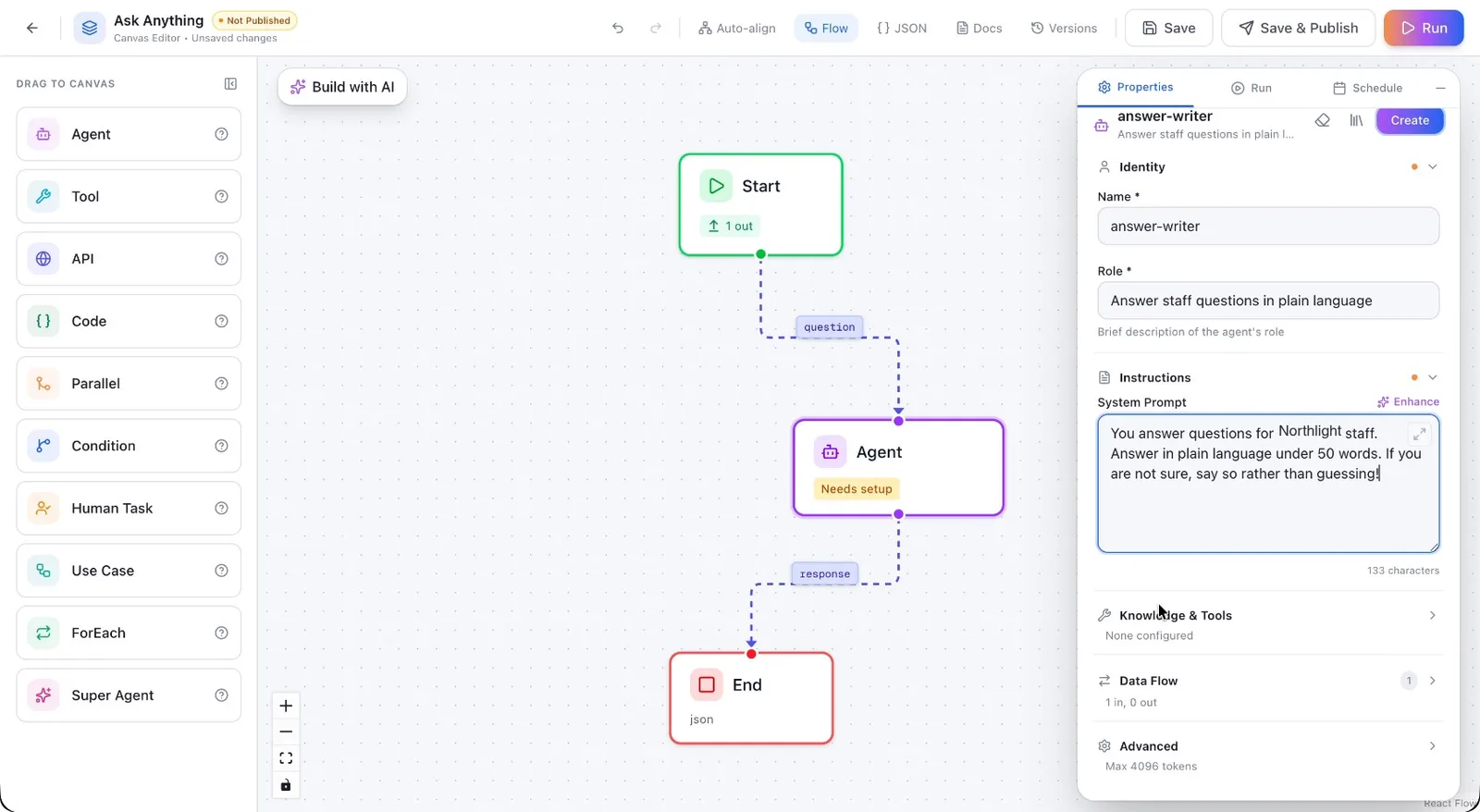
Task: Click the eraser icon beside answer-writer
Action: (x=1323, y=120)
